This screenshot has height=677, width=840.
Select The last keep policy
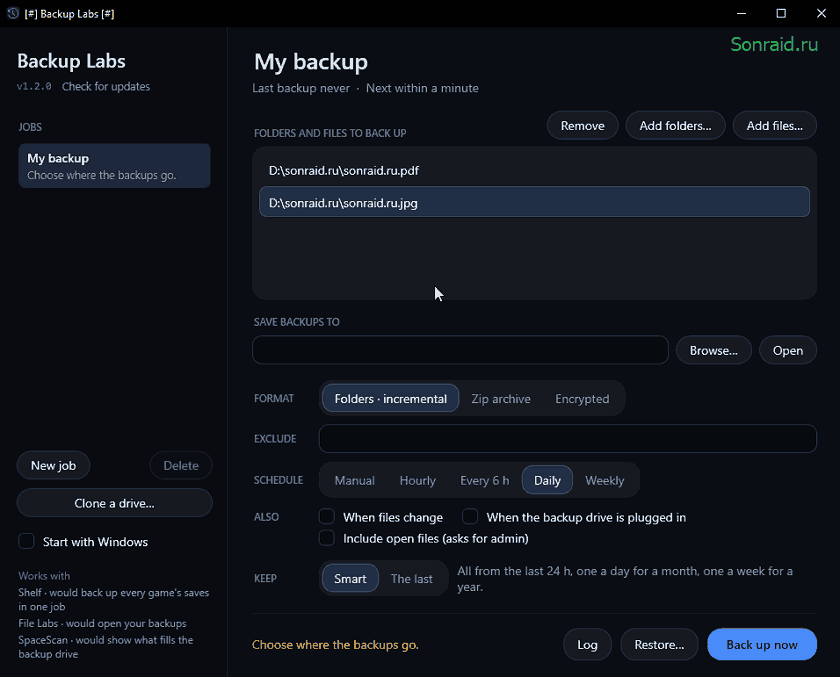[x=411, y=578]
